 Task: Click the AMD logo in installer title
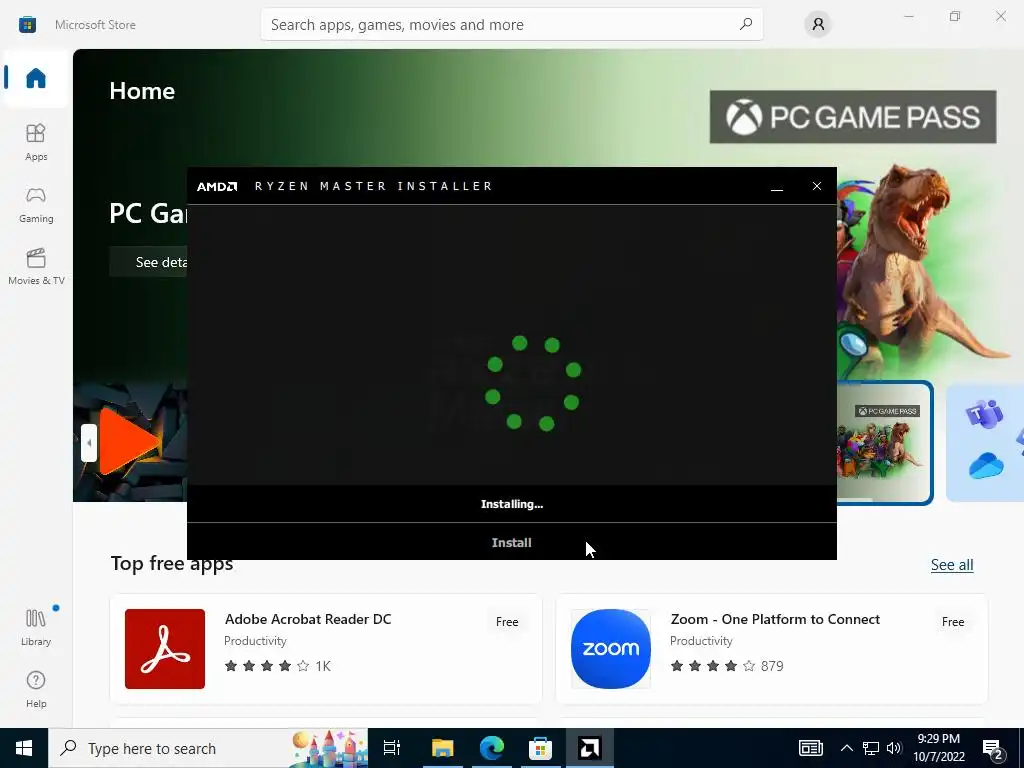coord(217,186)
